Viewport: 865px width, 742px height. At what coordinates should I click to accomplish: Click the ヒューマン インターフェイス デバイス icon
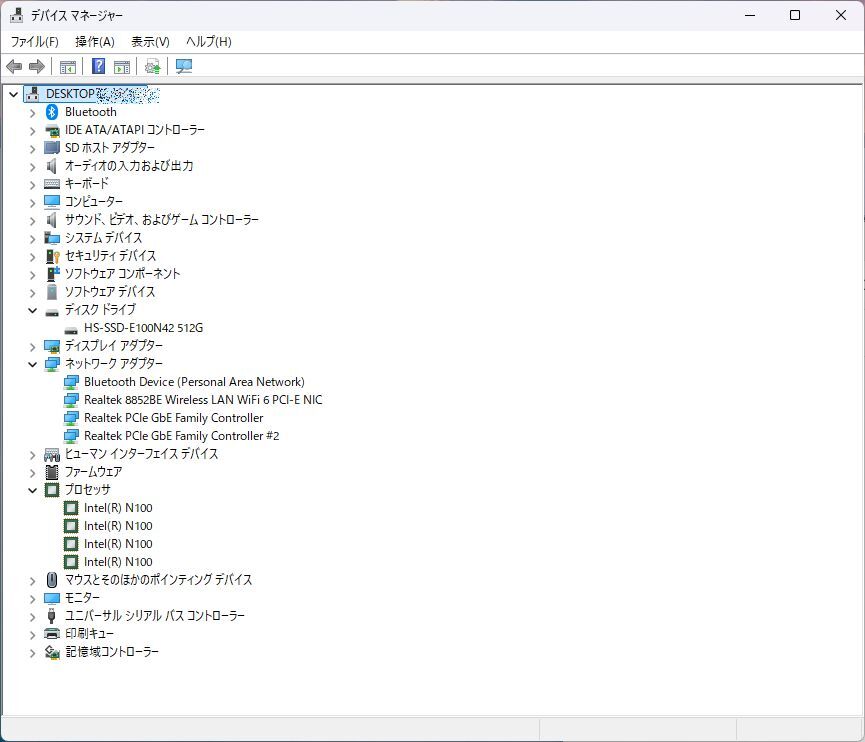pyautogui.click(x=52, y=455)
